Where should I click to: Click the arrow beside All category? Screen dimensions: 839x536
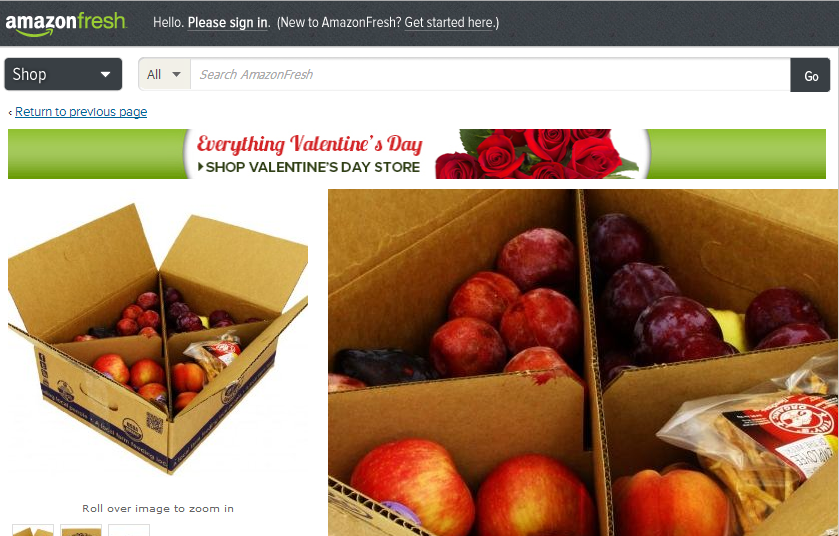tap(176, 74)
